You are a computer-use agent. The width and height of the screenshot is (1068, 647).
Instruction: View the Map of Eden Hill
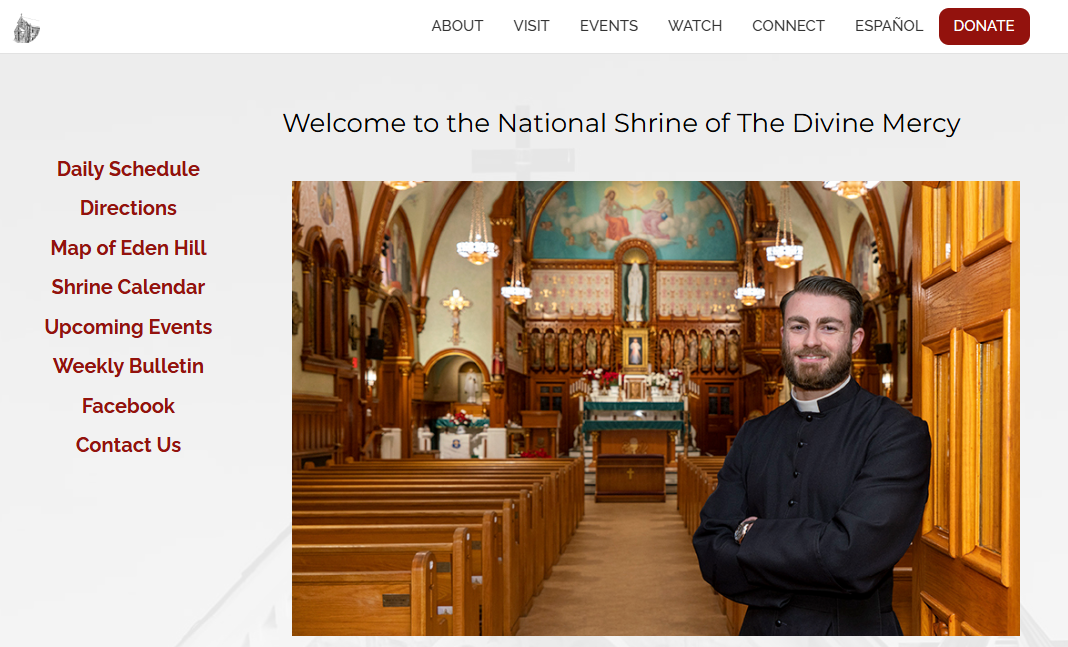[x=128, y=248]
